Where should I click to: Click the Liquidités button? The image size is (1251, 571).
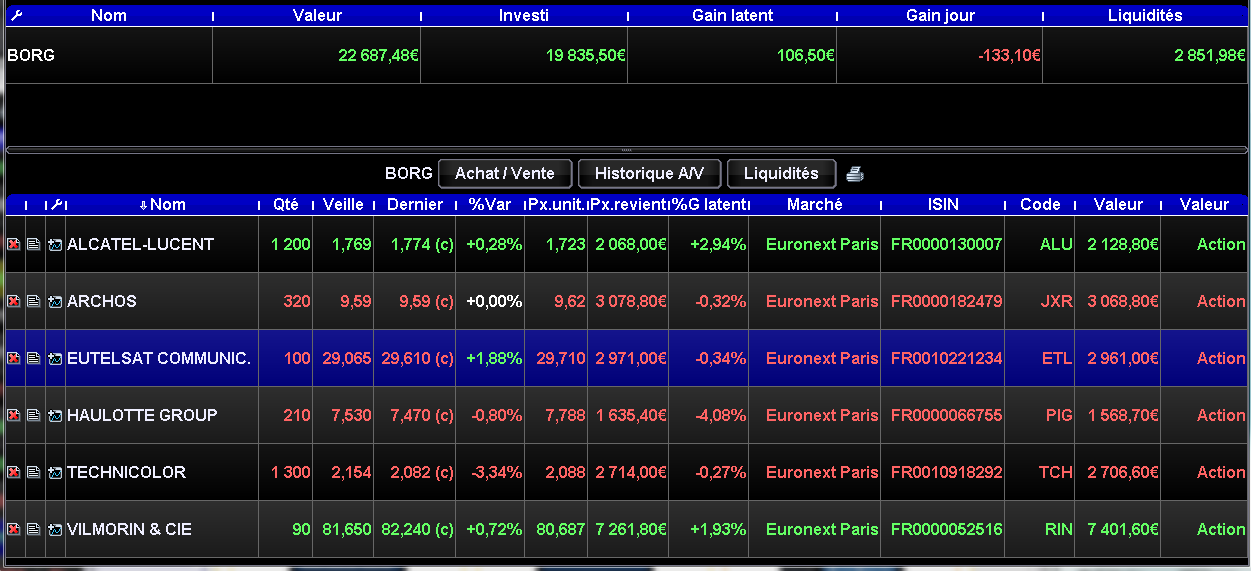[781, 173]
